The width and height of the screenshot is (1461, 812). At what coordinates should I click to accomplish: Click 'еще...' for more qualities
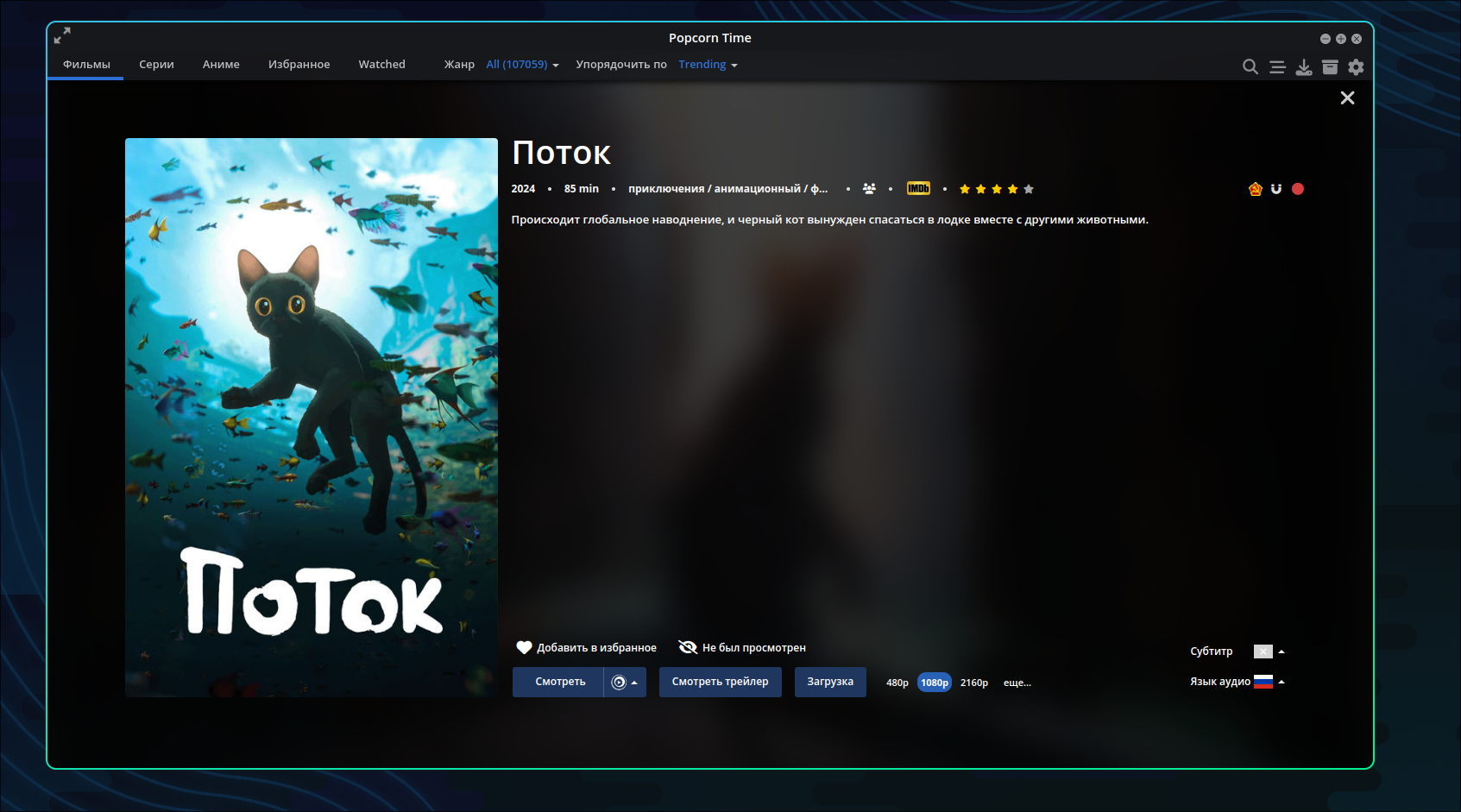coord(1017,683)
